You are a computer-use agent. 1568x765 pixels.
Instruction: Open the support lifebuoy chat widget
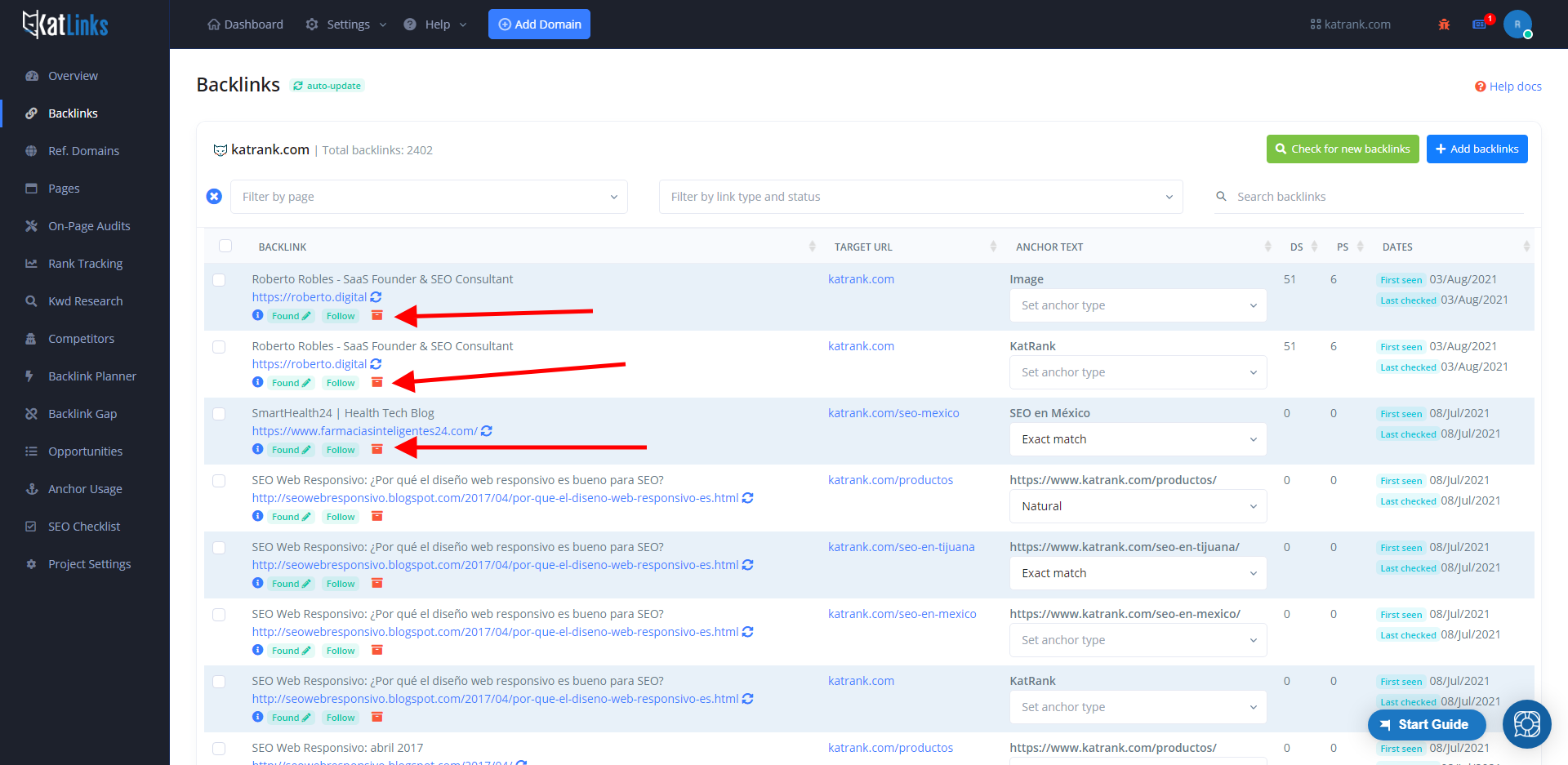1527,724
